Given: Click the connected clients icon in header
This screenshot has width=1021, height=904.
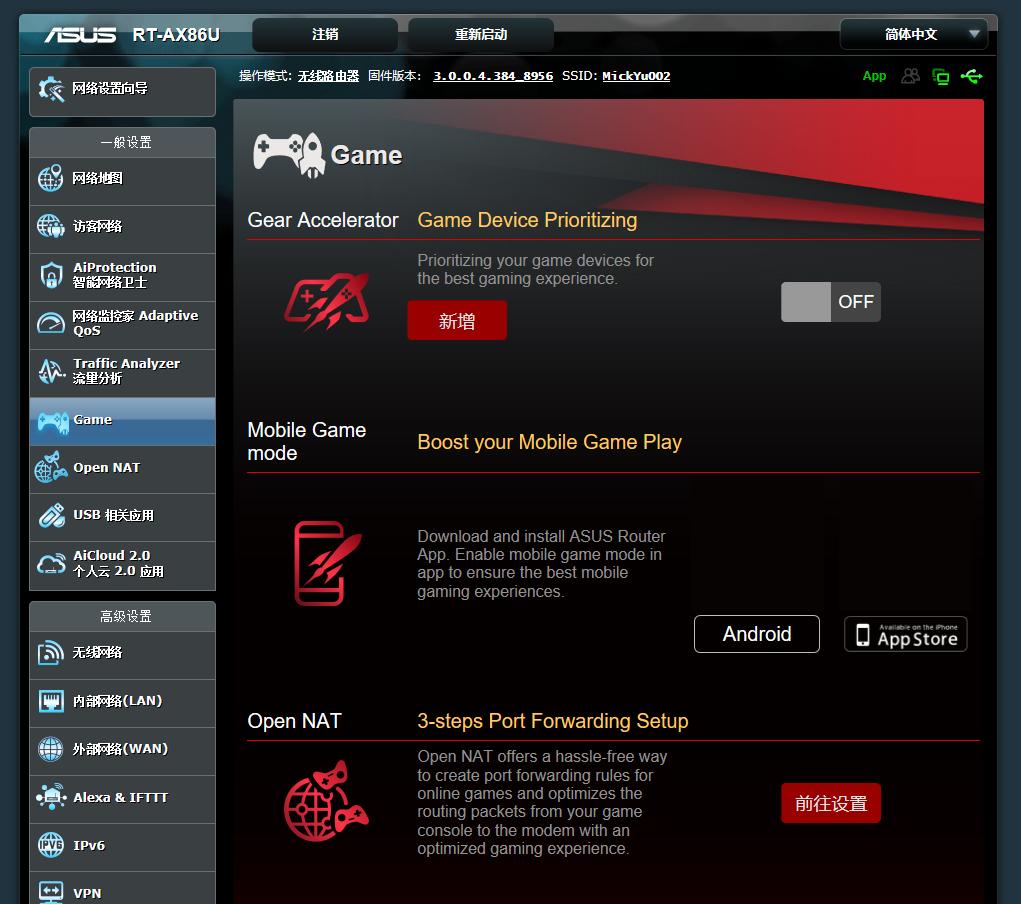Looking at the screenshot, I should pos(910,76).
